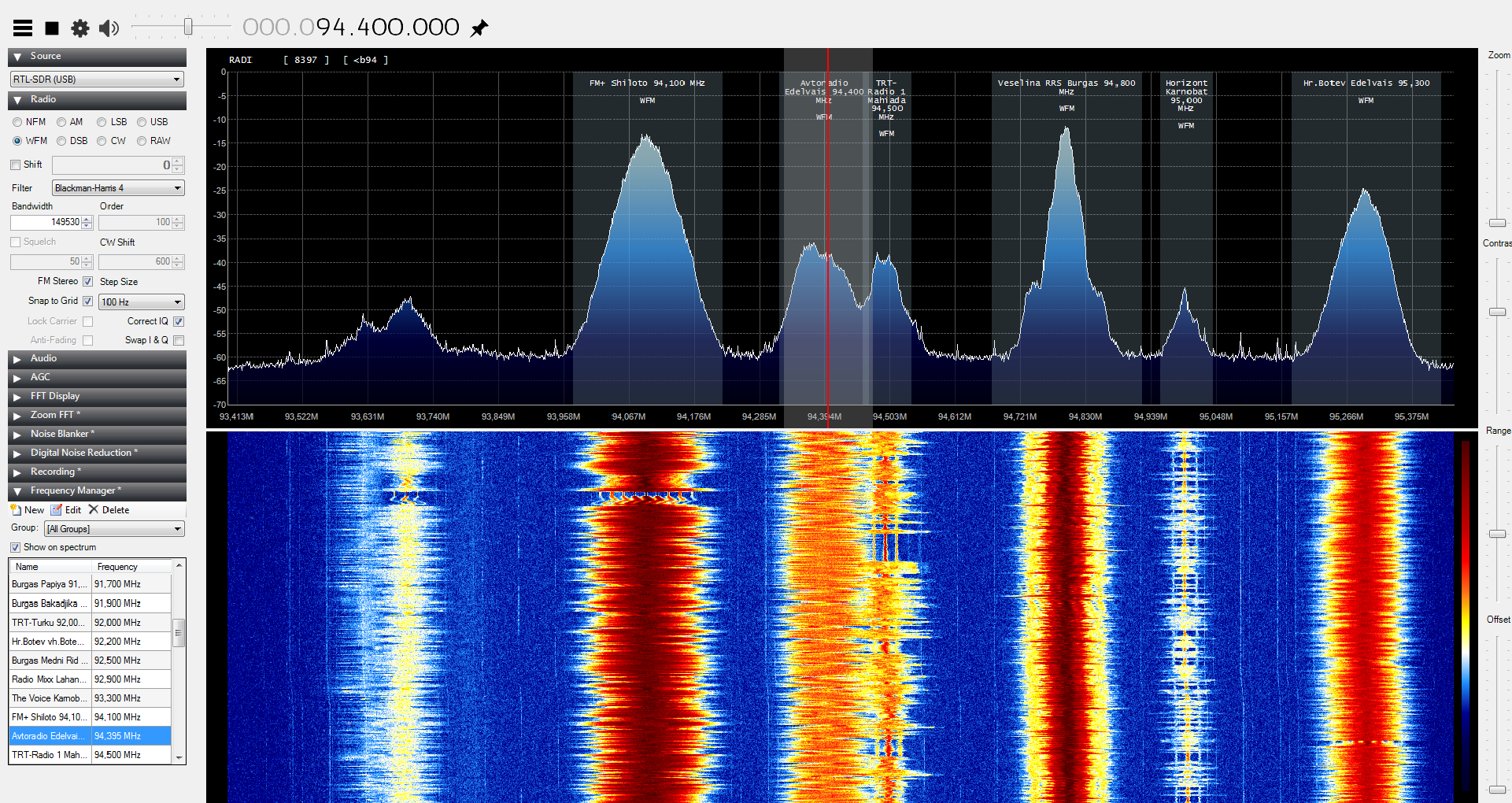The width and height of the screenshot is (1512, 803).
Task: Enable the Shift checkbox
Action: [x=16, y=165]
